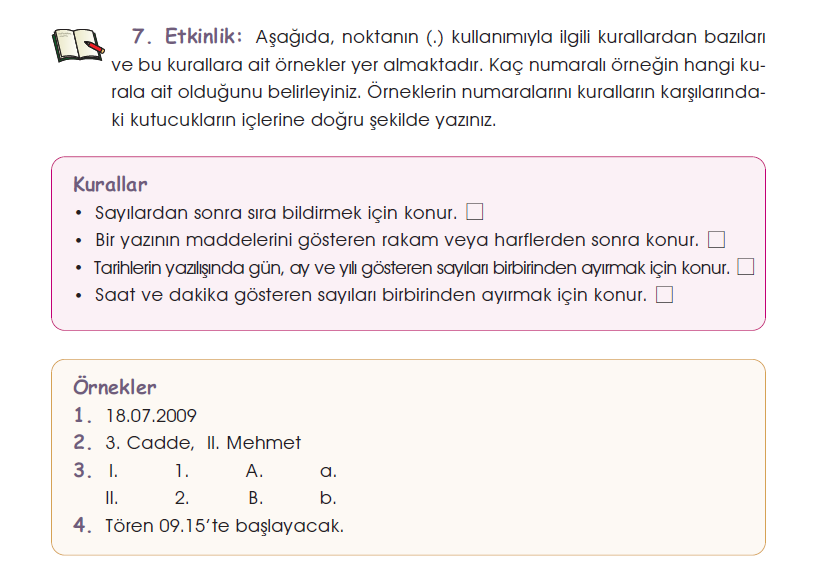Click the example '3. Cadde, II. Mehmet'
The image size is (819, 566).
click(203, 443)
